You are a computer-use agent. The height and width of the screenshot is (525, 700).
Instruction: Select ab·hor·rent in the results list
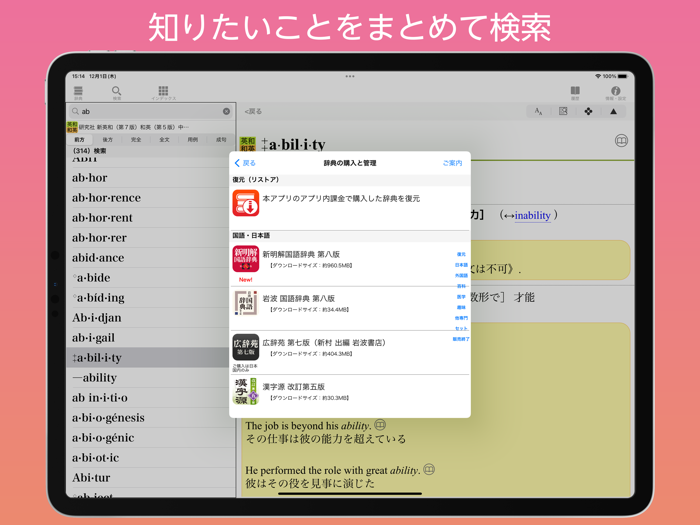pyautogui.click(x=151, y=218)
